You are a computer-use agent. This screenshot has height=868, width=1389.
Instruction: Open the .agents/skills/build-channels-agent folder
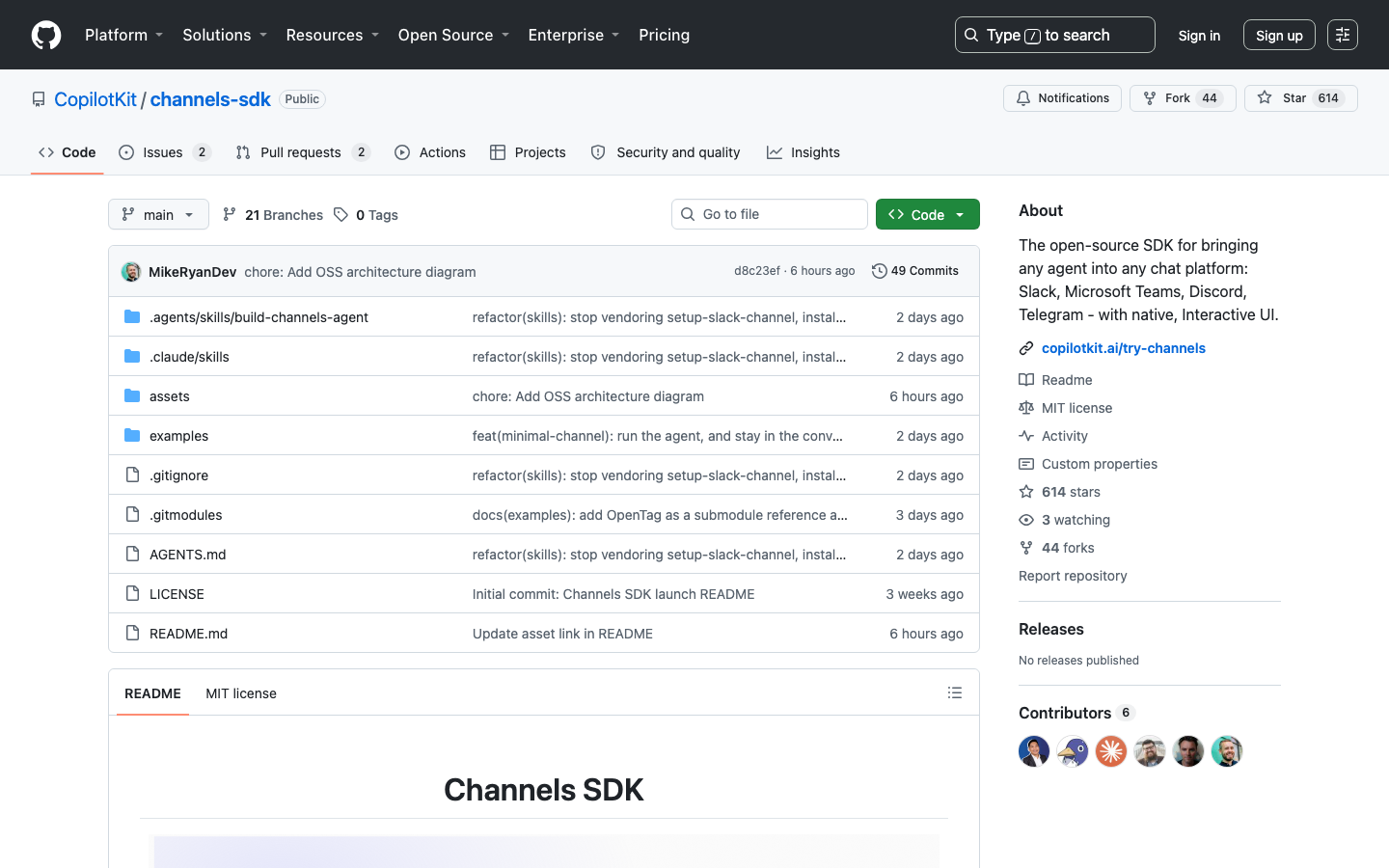(x=259, y=317)
